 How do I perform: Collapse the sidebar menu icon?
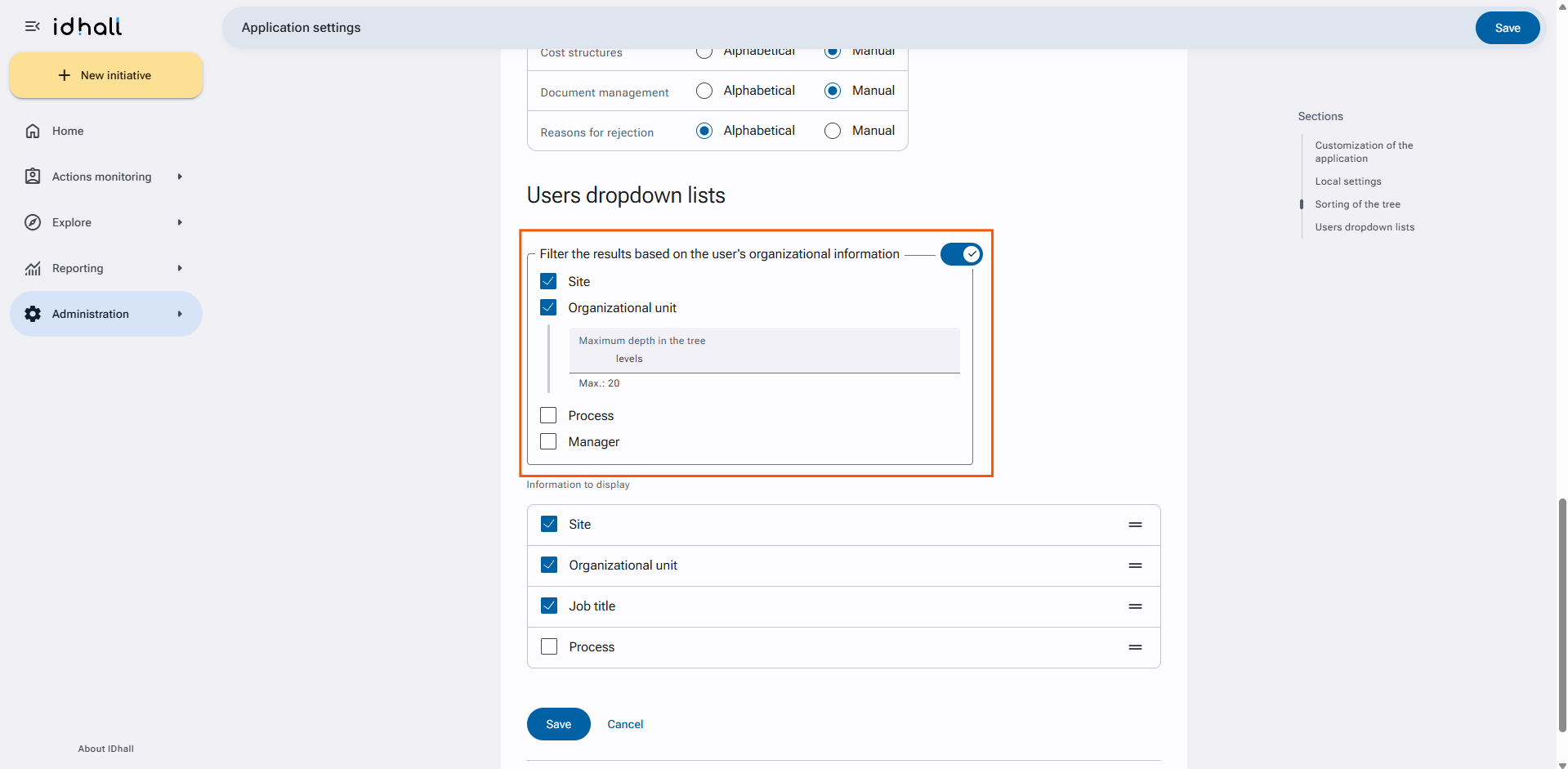pos(33,27)
